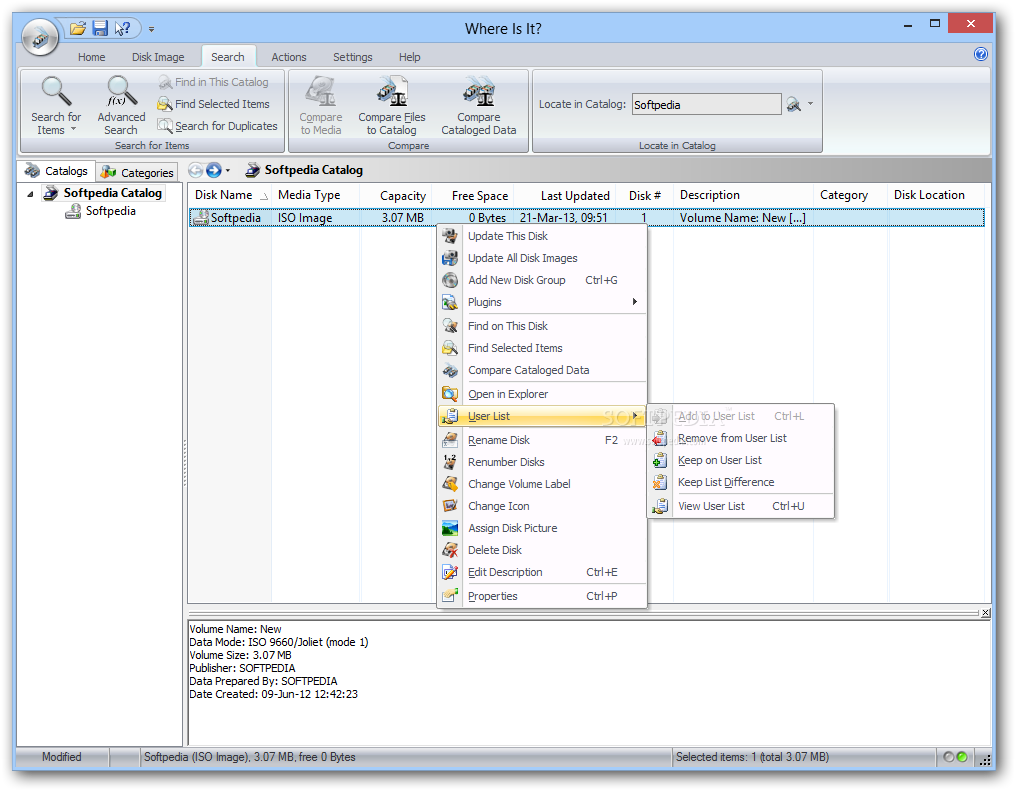
Task: Sort by the Description column header
Action: pos(743,195)
